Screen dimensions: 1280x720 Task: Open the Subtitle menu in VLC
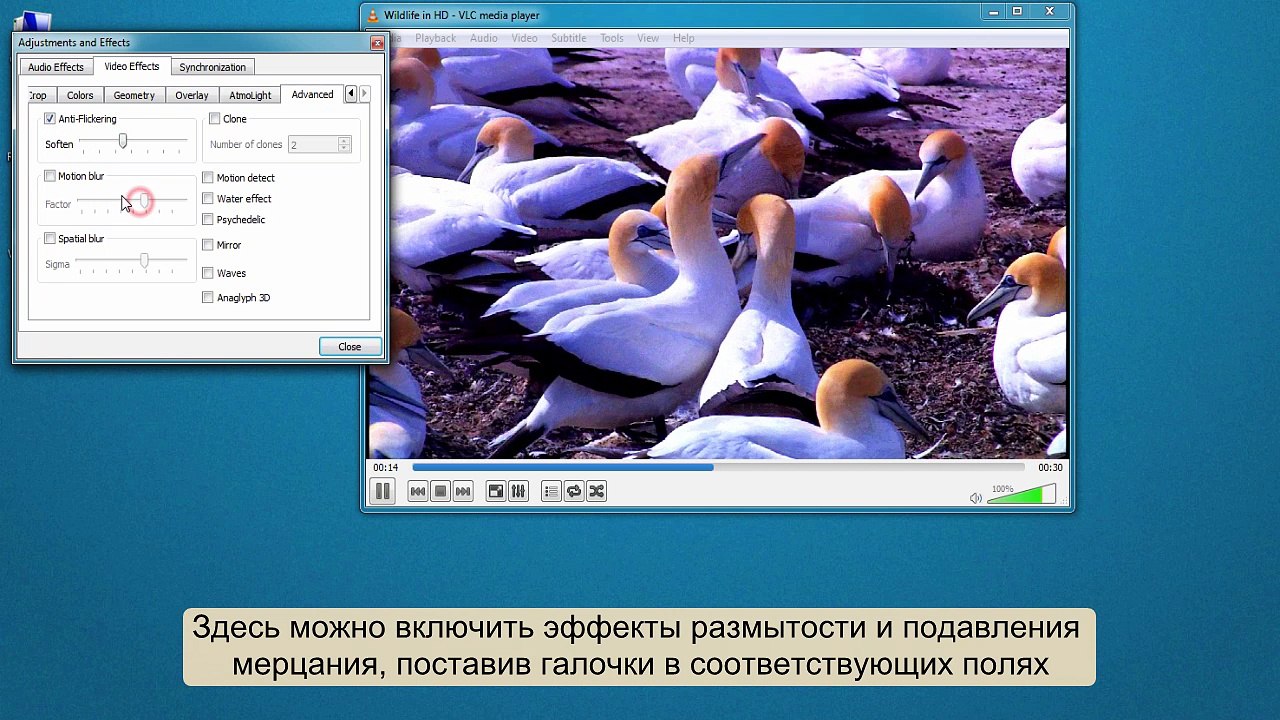[569, 38]
